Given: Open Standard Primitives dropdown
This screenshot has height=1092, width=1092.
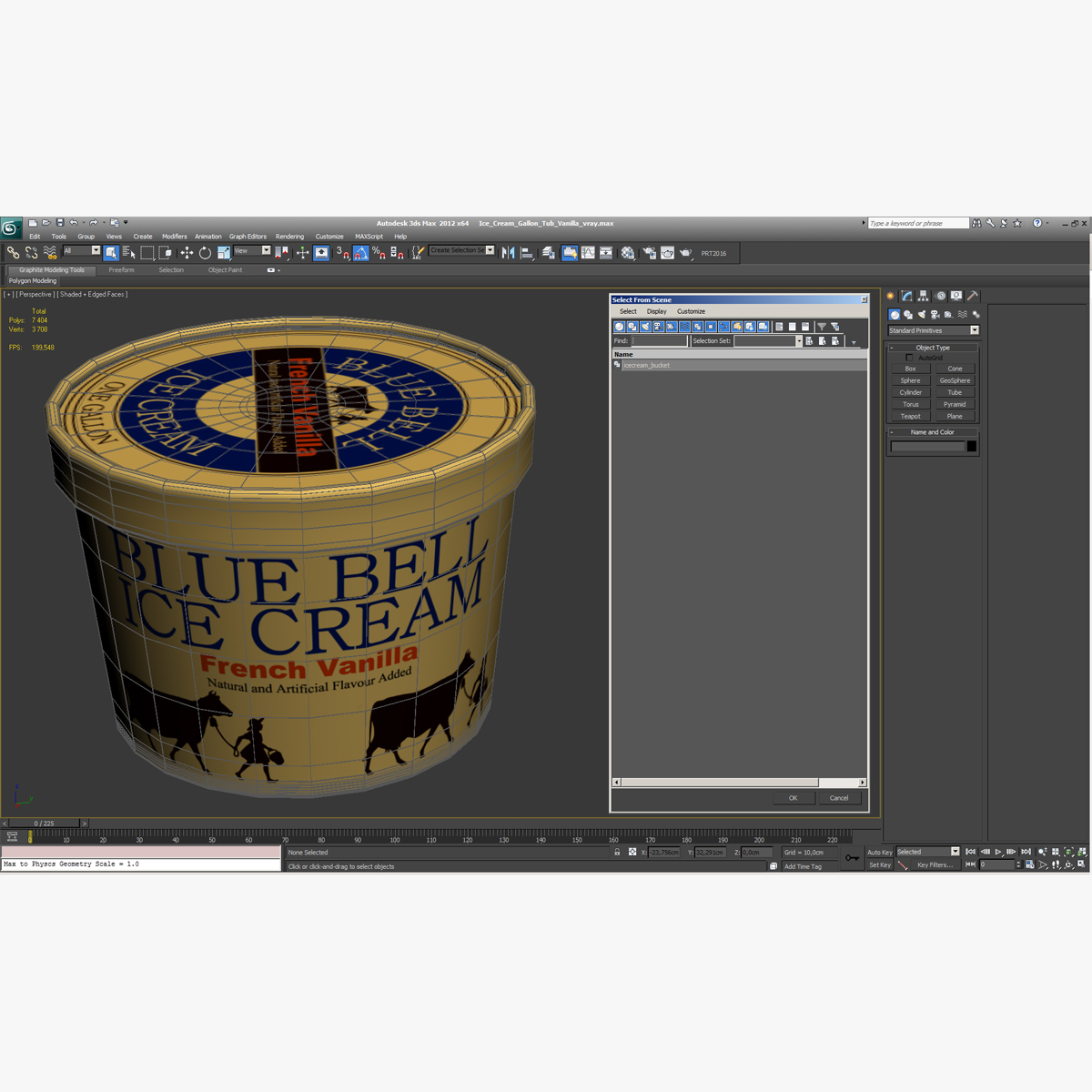Looking at the screenshot, I should click(933, 330).
